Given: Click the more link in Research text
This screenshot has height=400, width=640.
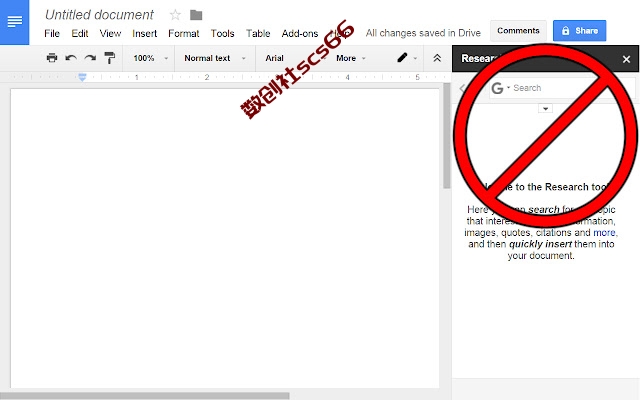Looking at the screenshot, I should 604,233.
